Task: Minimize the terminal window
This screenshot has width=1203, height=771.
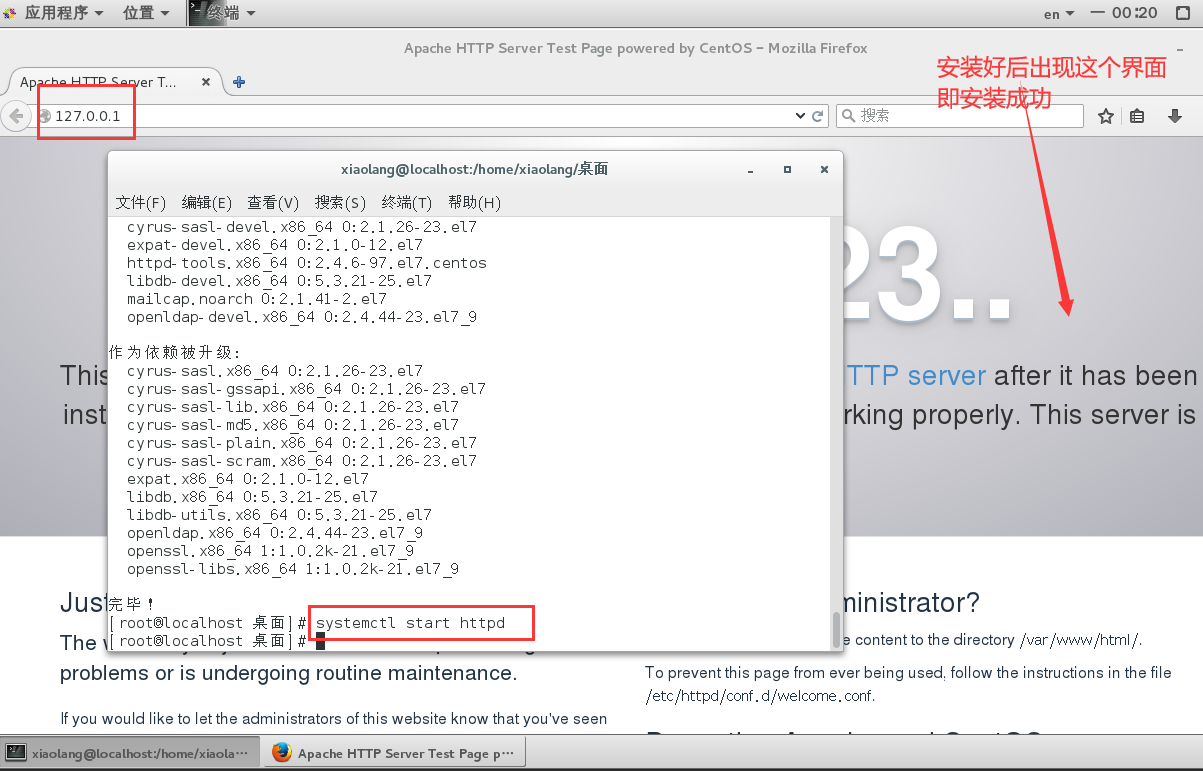Action: [751, 170]
